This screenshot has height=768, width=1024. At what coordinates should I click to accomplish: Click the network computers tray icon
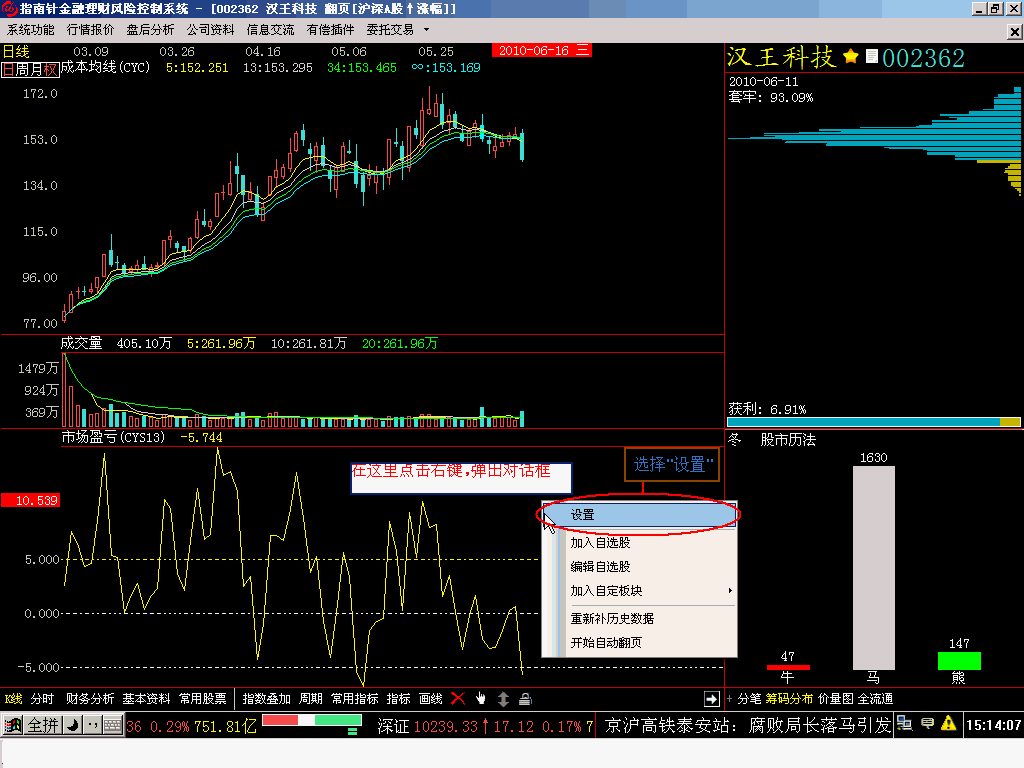(x=904, y=724)
